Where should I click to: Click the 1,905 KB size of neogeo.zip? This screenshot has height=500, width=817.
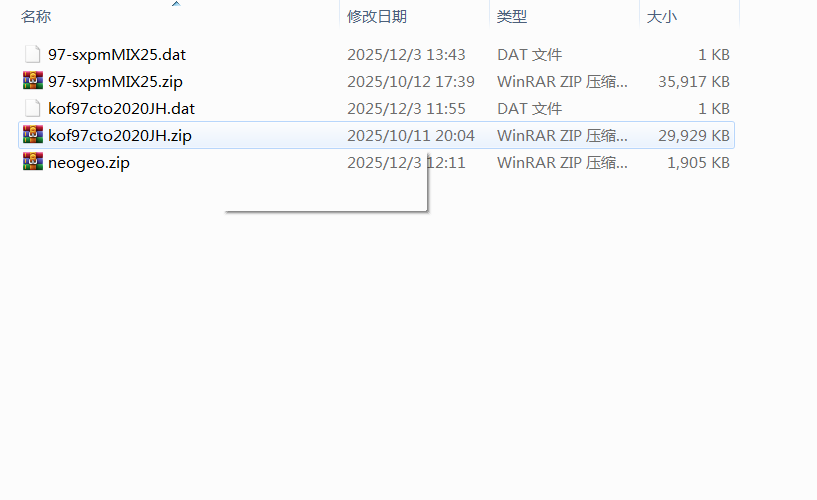pos(698,163)
